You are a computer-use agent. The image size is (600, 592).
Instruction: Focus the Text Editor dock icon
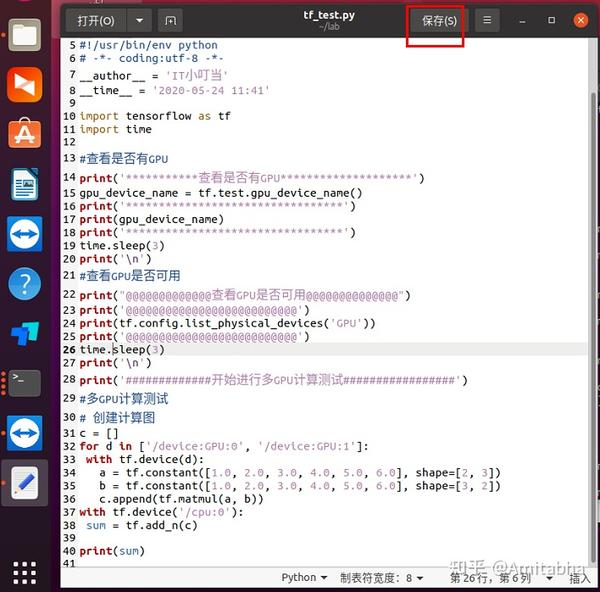24,483
